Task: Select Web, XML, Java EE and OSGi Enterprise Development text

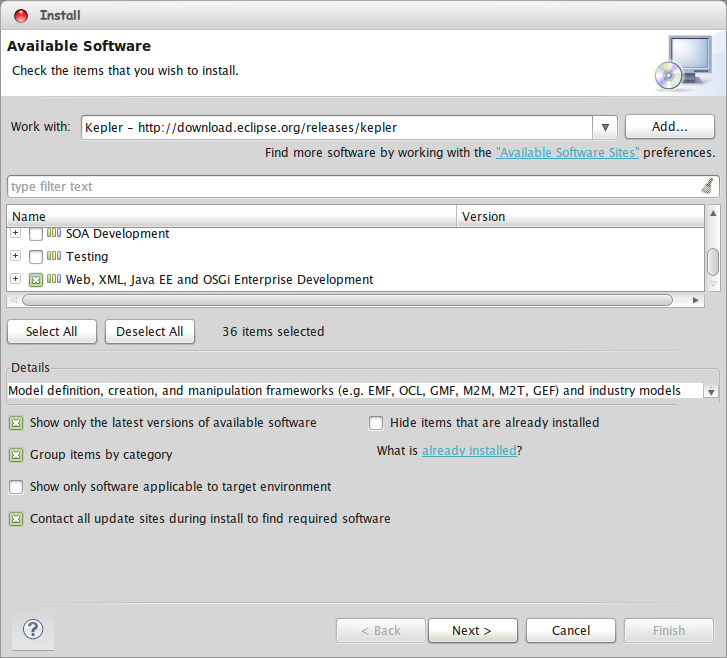Action: click(219, 280)
